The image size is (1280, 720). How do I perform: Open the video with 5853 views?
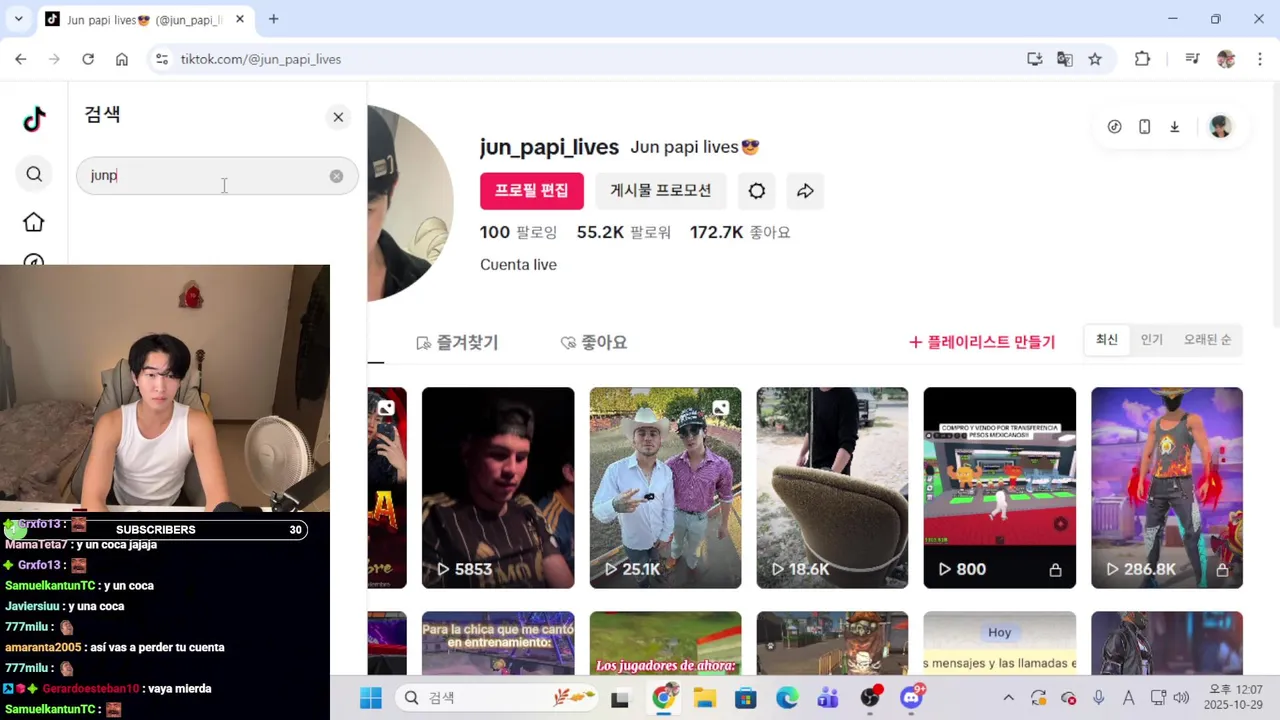coord(498,488)
